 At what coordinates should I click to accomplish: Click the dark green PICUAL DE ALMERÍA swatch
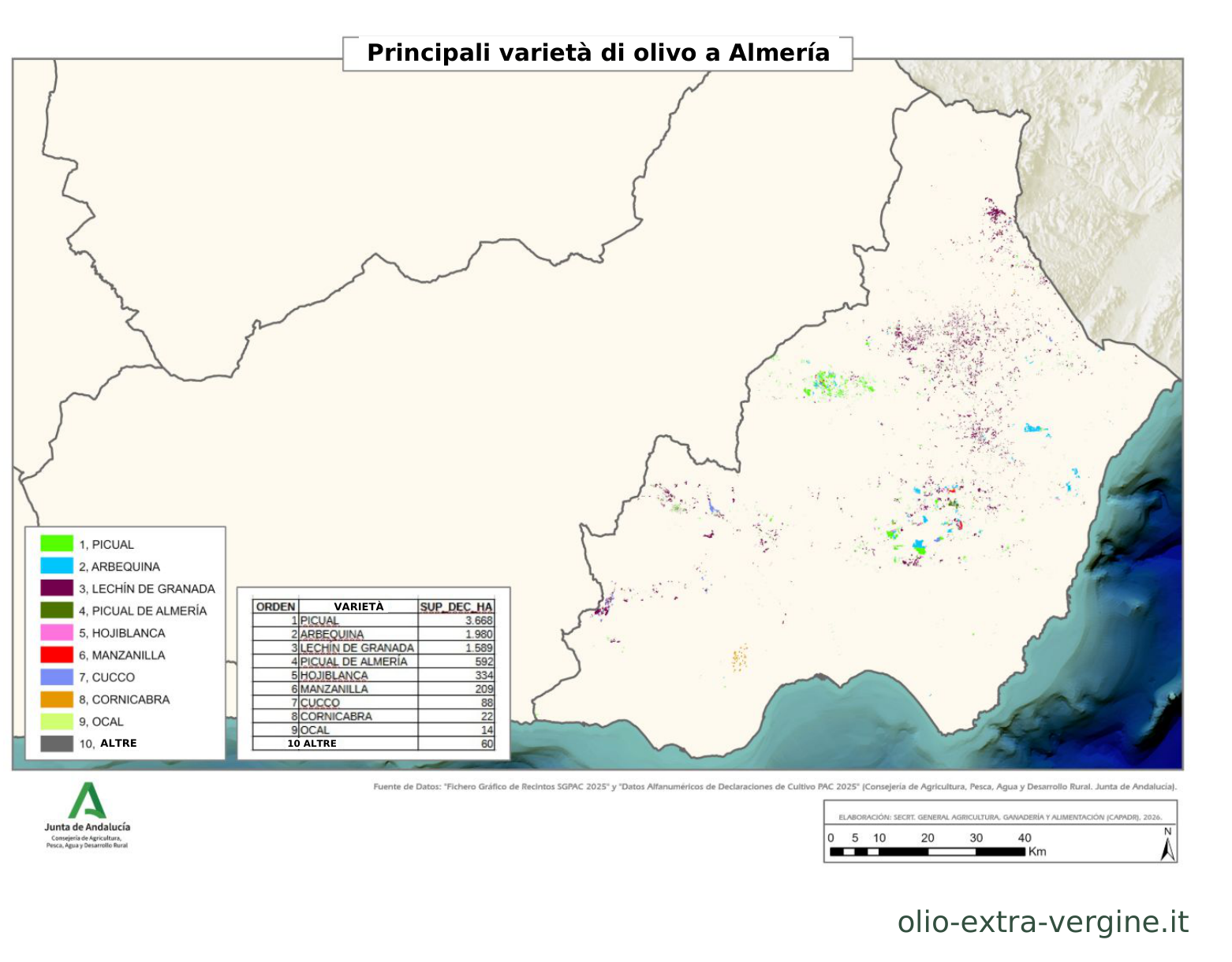[x=57, y=610]
